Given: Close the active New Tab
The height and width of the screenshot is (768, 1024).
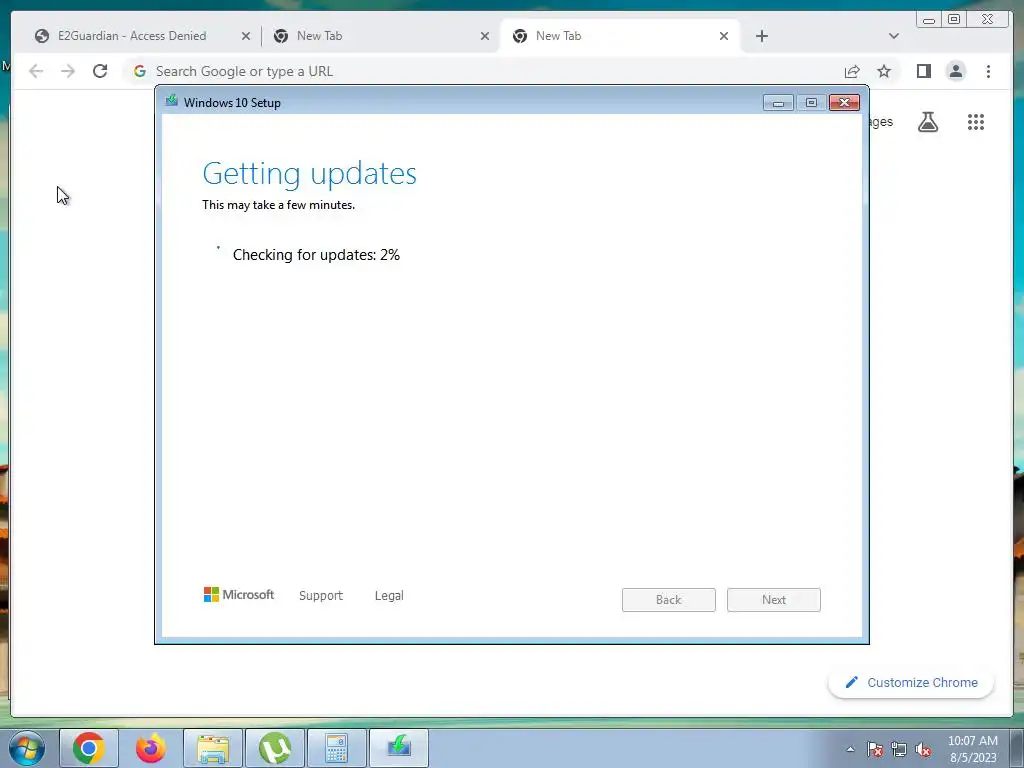Looking at the screenshot, I should click(724, 36).
